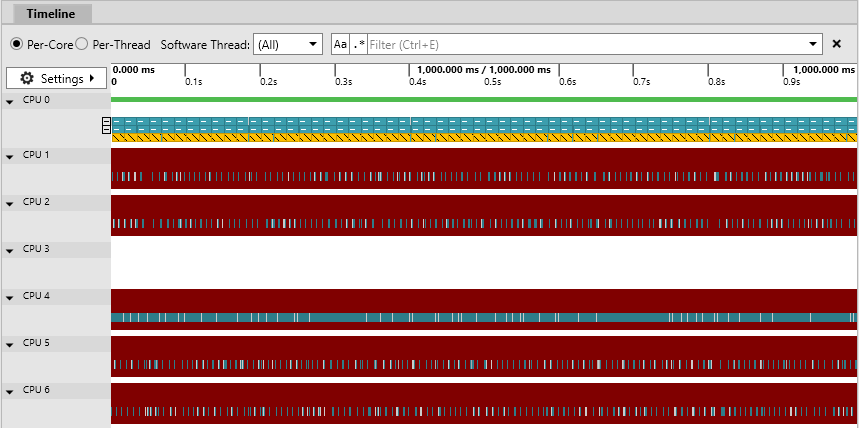Select the Per-Core radio button
Image resolution: width=859 pixels, height=428 pixels.
tap(17, 44)
